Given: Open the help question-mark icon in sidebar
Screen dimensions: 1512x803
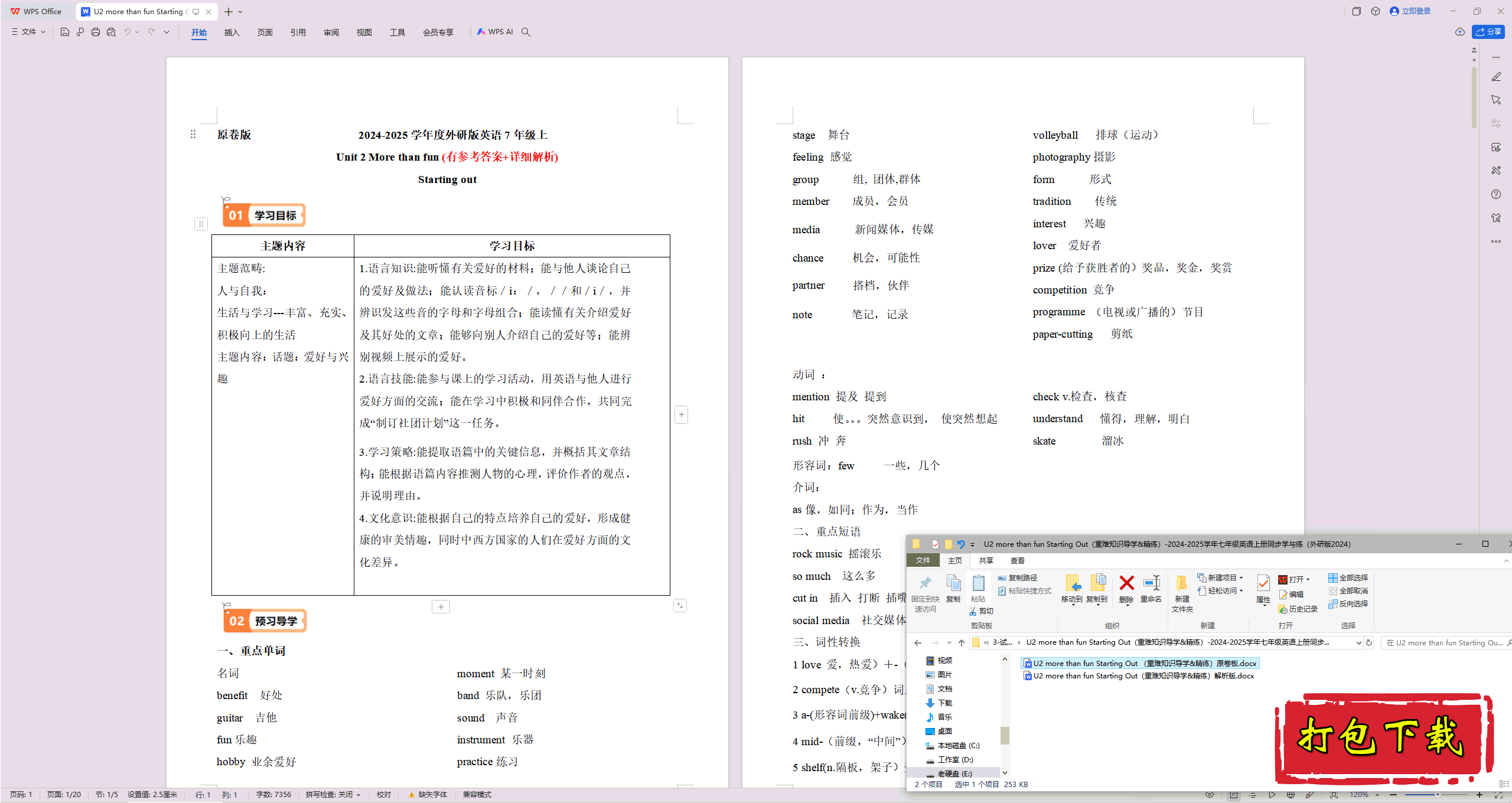Looking at the screenshot, I should point(1496,194).
